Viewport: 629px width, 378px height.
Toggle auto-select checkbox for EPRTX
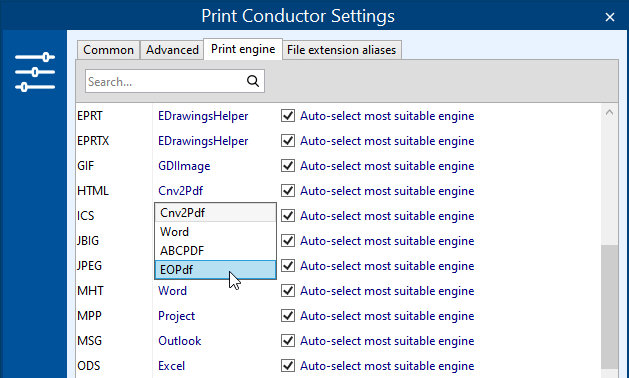coord(288,141)
